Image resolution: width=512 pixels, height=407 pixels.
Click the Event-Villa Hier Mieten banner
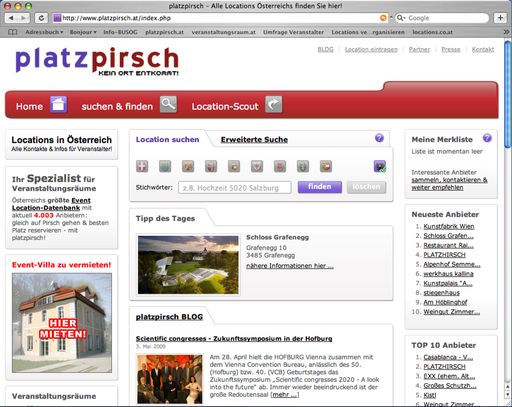(x=62, y=323)
